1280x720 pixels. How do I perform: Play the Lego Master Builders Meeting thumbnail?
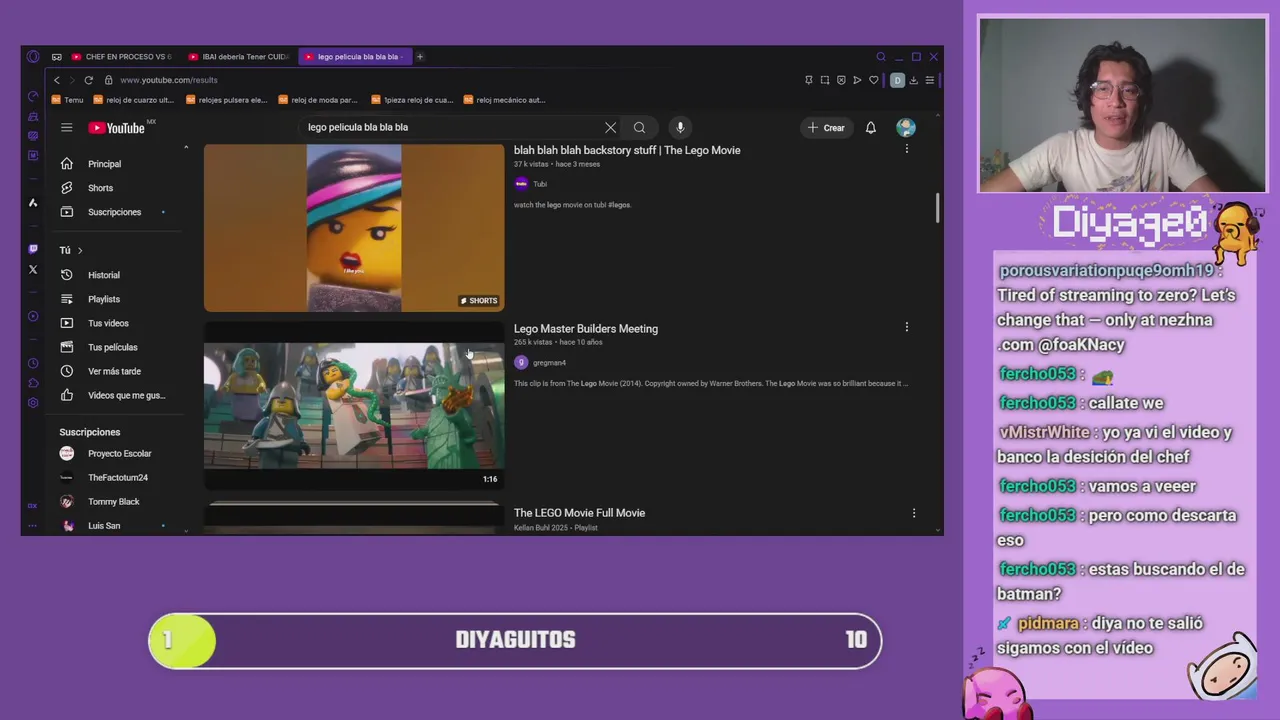click(354, 406)
